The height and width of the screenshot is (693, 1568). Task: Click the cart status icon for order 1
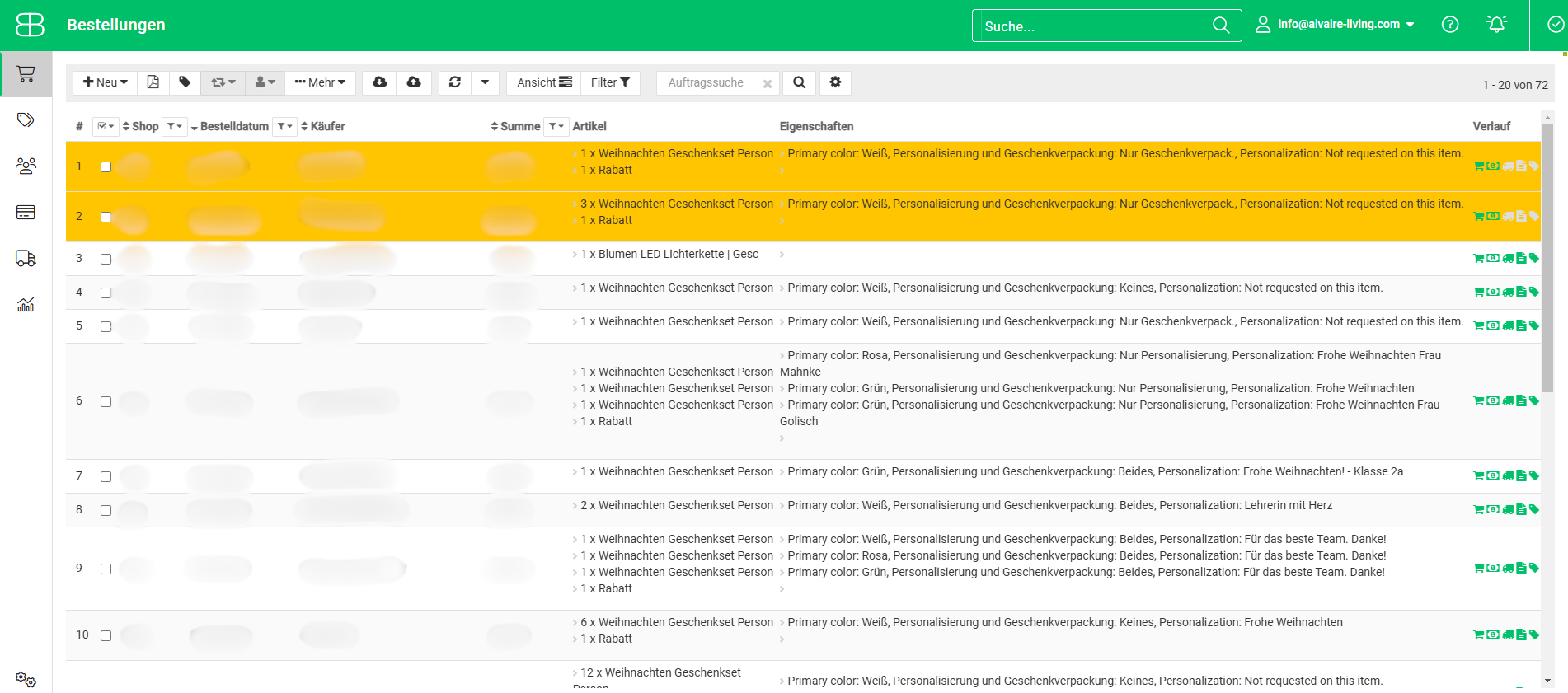point(1478,166)
